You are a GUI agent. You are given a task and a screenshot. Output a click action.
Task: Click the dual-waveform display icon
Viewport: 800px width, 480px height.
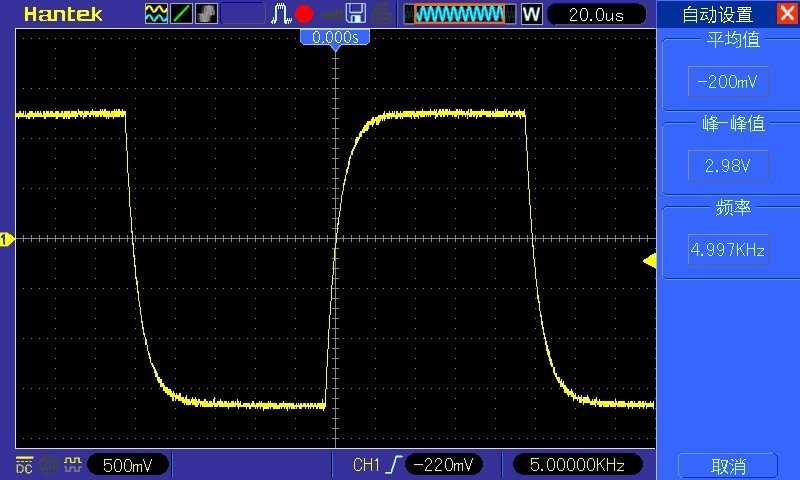click(157, 14)
